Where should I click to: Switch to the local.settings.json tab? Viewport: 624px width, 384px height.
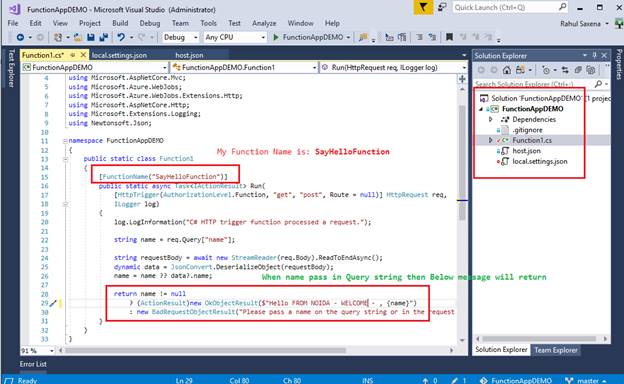coord(119,55)
